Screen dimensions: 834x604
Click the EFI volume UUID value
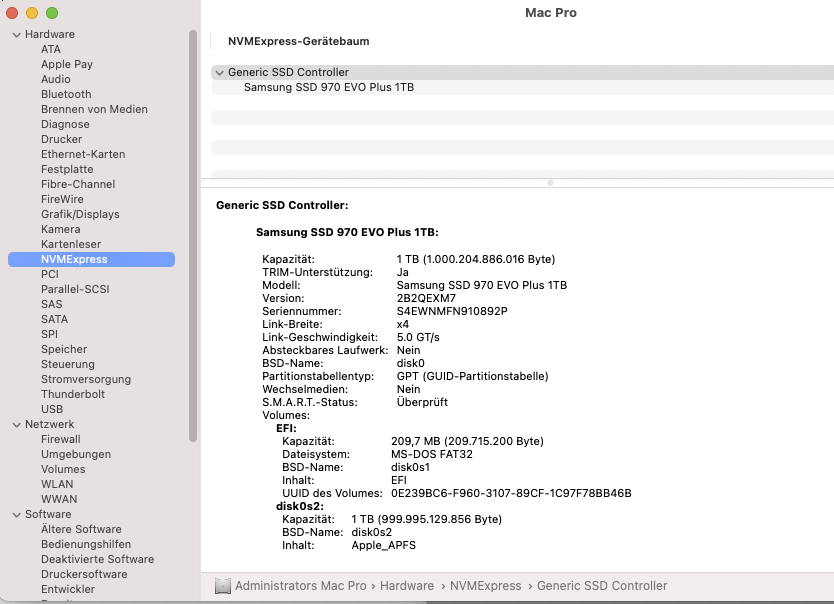coord(511,493)
